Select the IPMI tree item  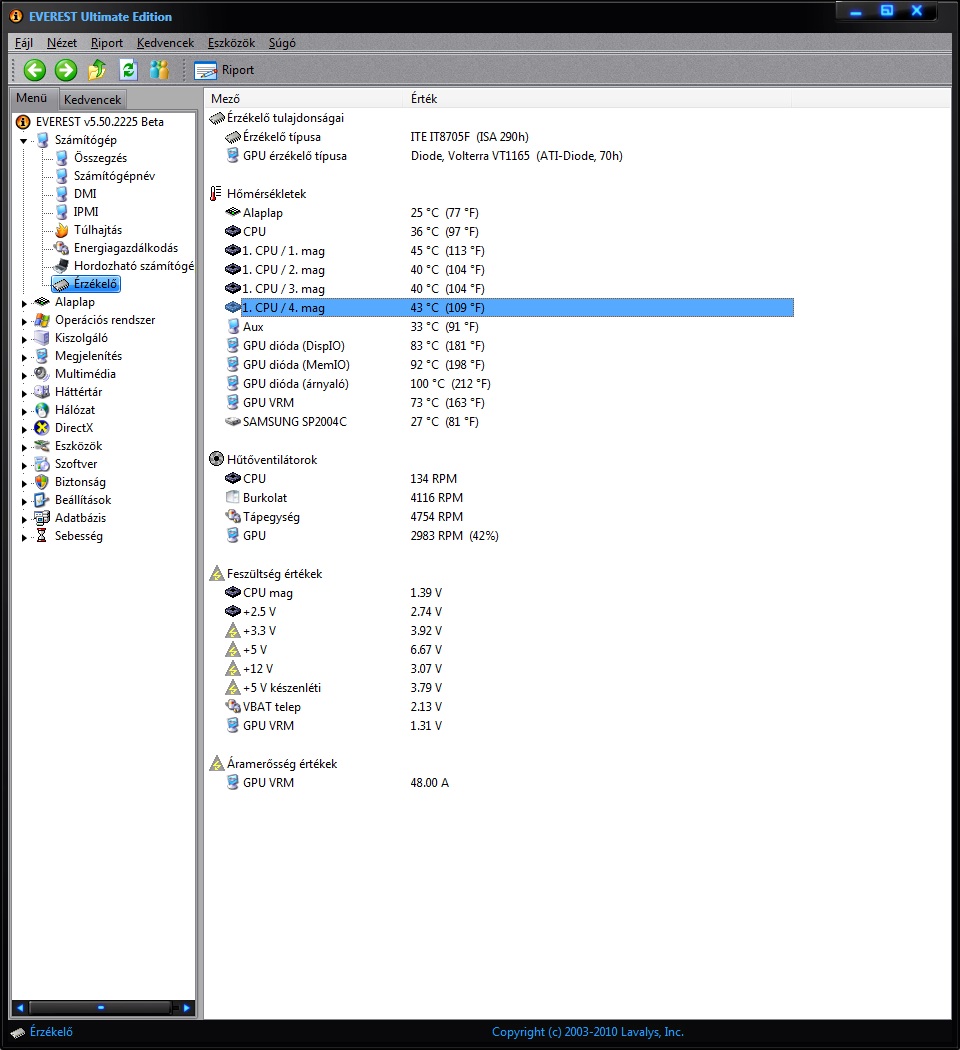pos(86,212)
